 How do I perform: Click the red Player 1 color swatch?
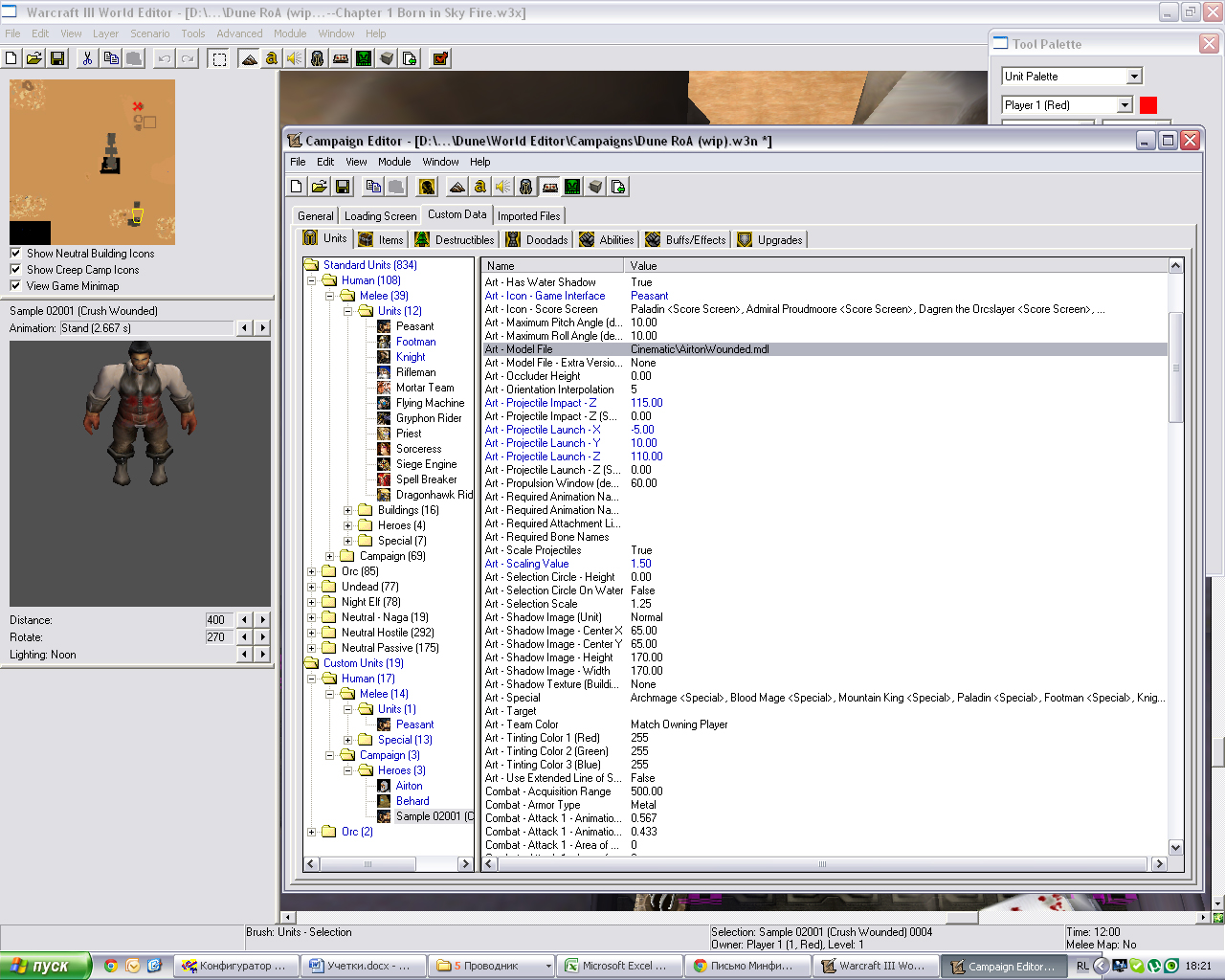click(x=1148, y=105)
